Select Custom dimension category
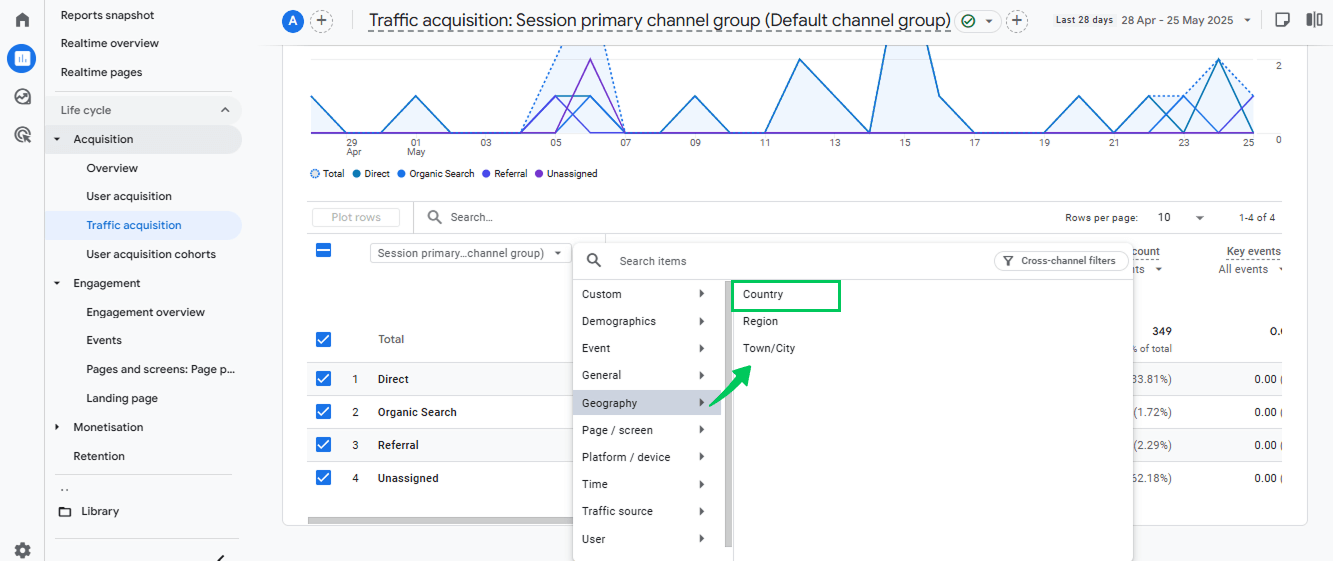 [x=646, y=294]
